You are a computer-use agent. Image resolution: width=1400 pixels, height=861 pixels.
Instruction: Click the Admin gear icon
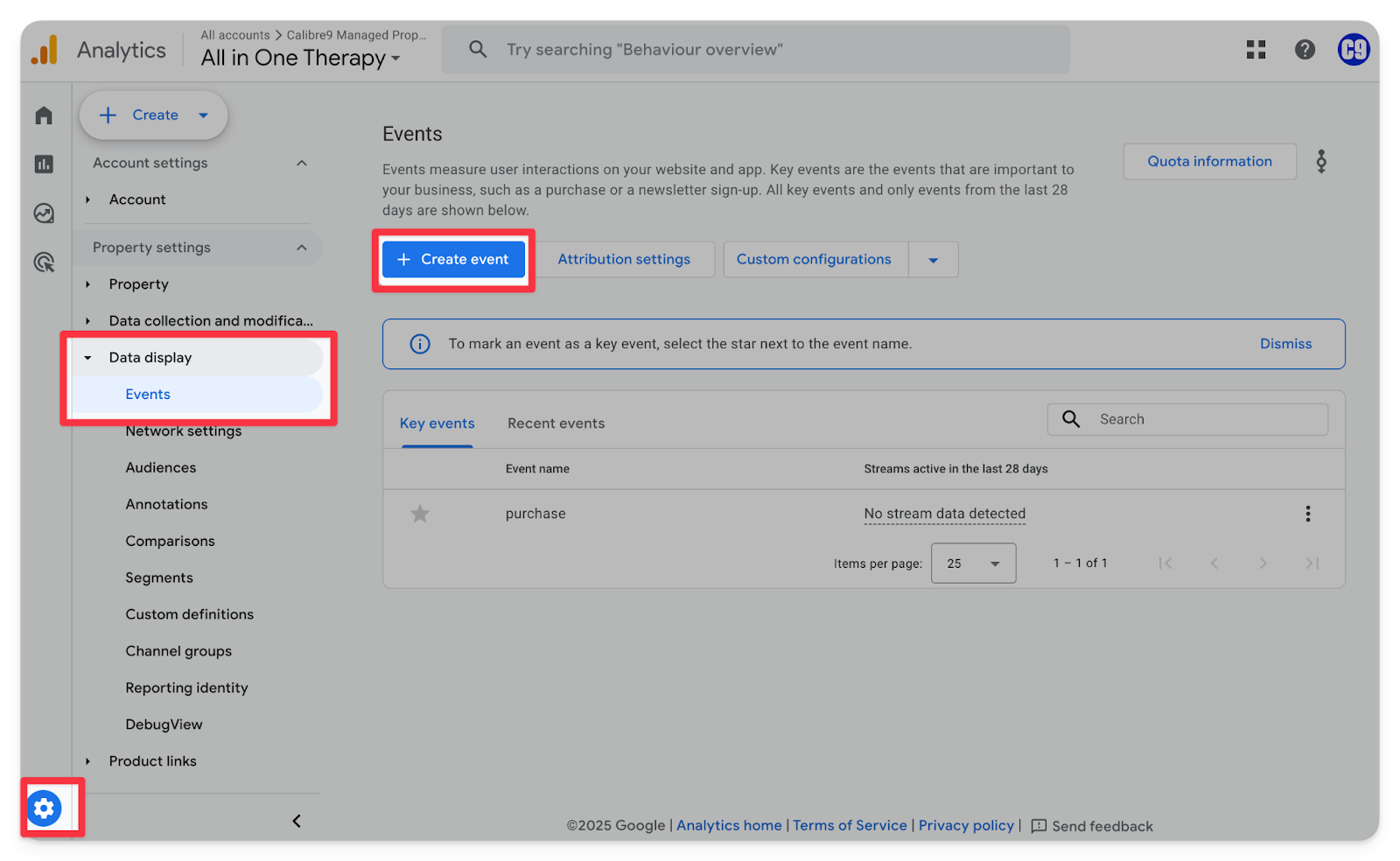(45, 808)
